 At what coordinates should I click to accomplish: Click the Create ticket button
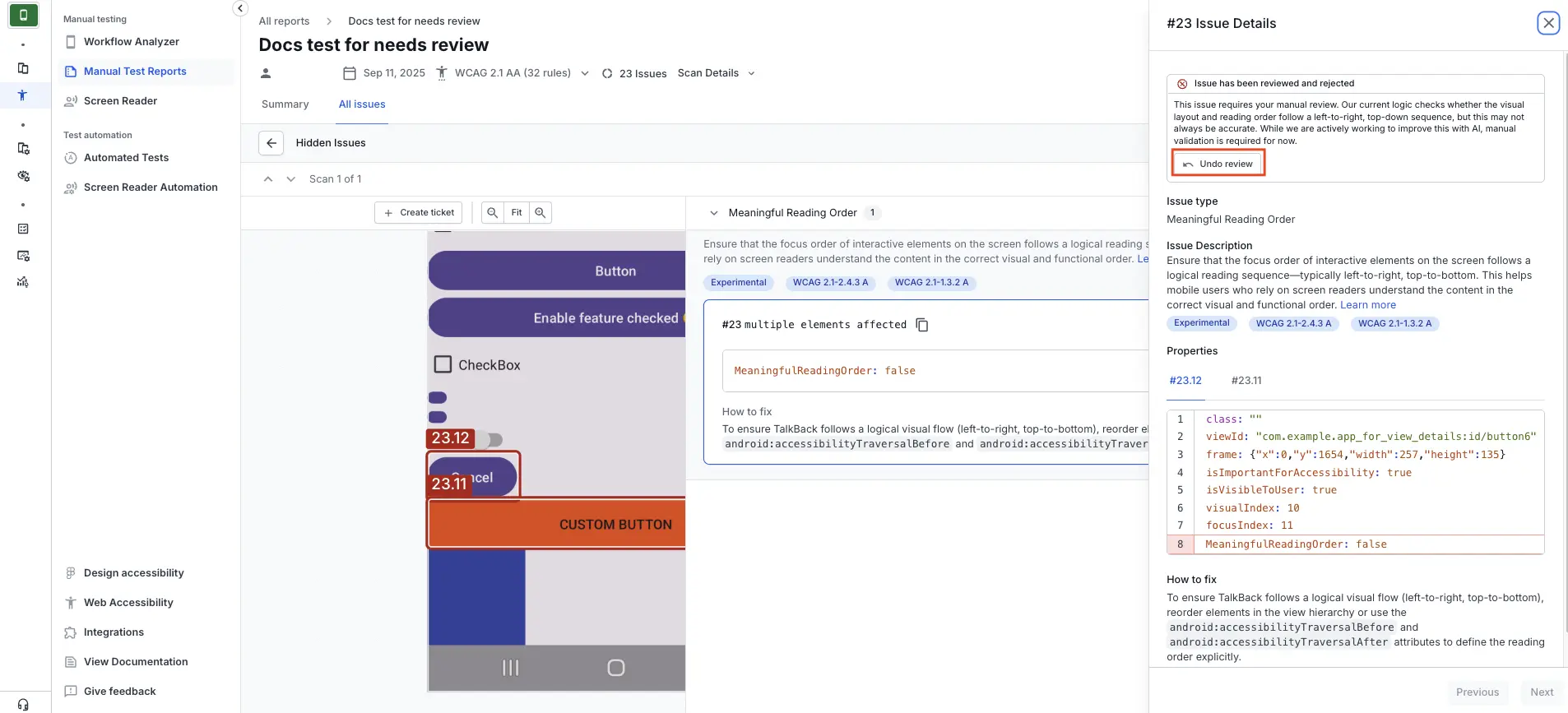[x=419, y=213]
